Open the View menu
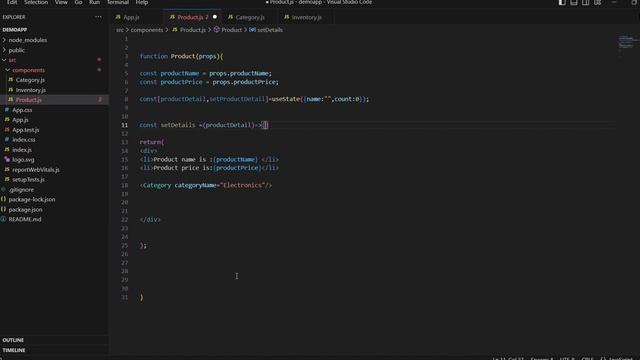The height and width of the screenshot is (360, 640). click(x=61, y=2)
